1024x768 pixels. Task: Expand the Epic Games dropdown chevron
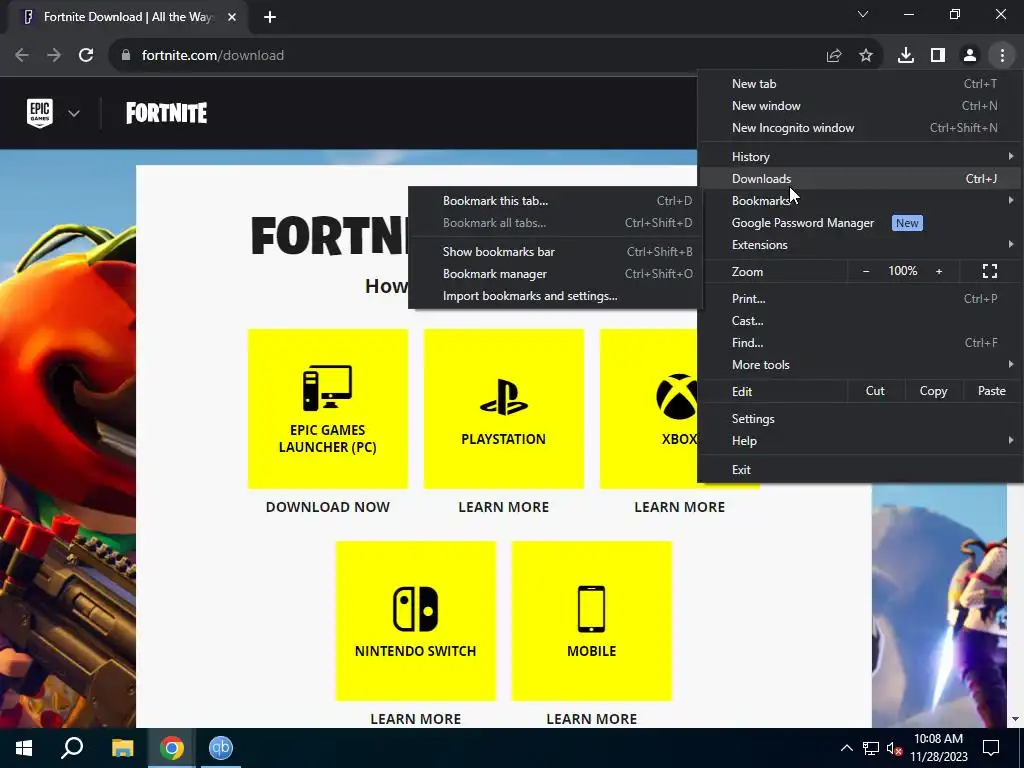[74, 114]
